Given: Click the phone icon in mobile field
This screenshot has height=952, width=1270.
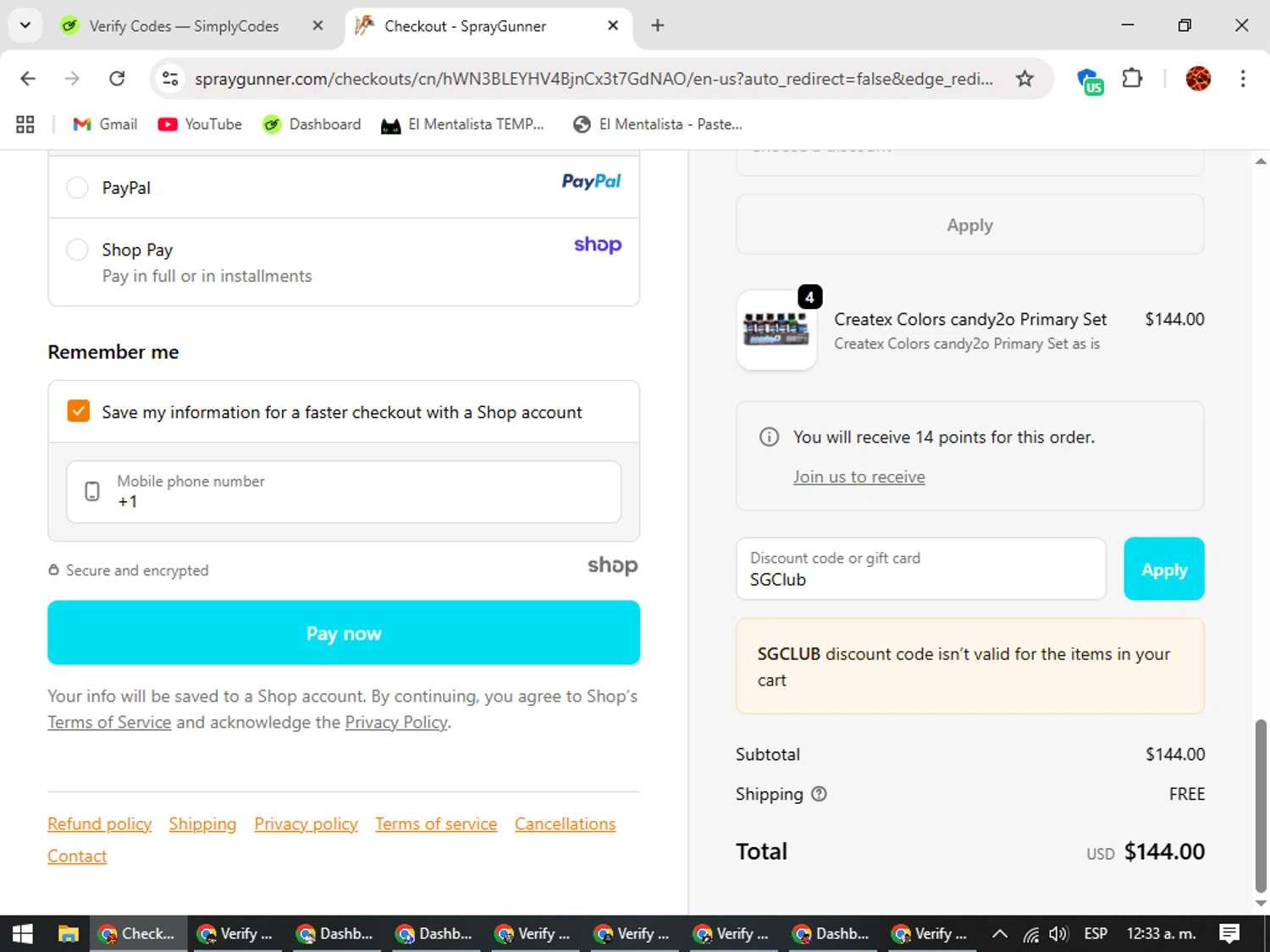Looking at the screenshot, I should [x=92, y=492].
